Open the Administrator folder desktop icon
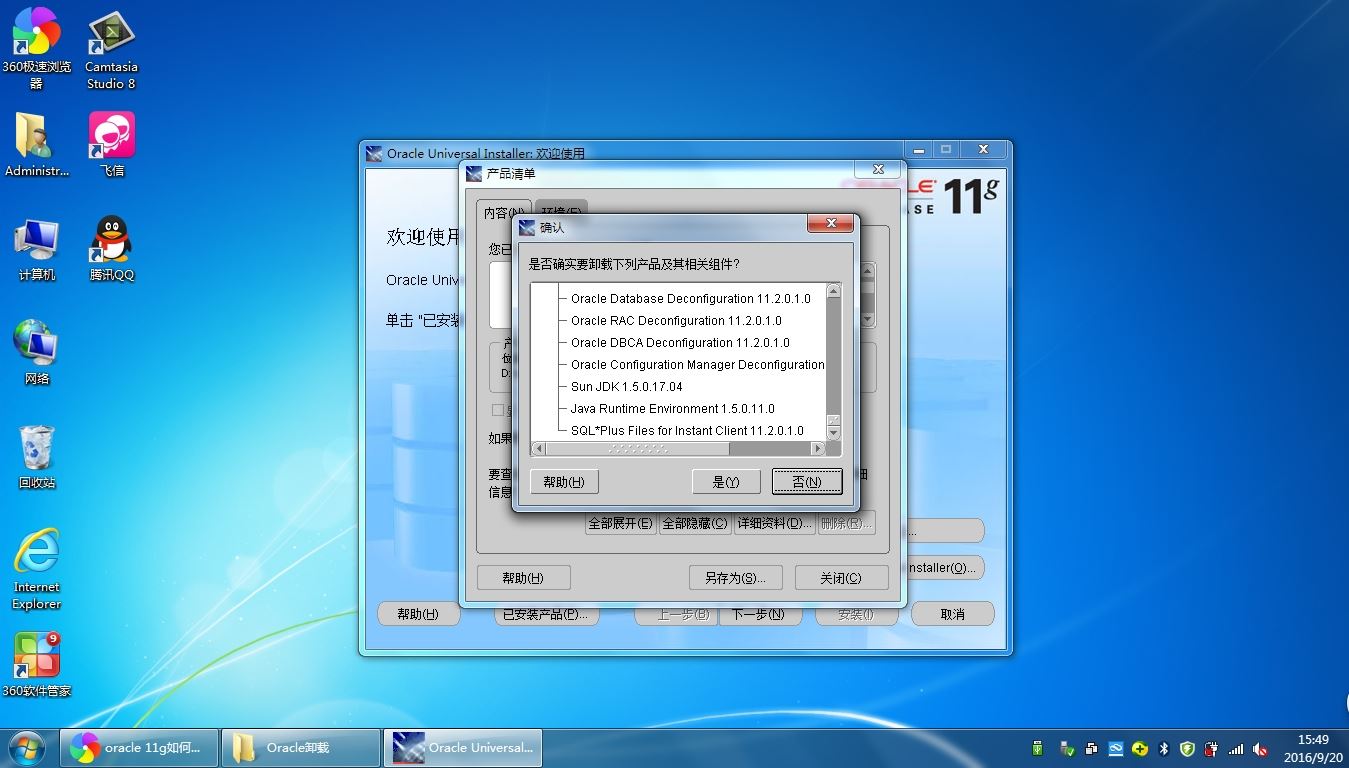Viewport: 1349px width, 768px height. point(36,143)
